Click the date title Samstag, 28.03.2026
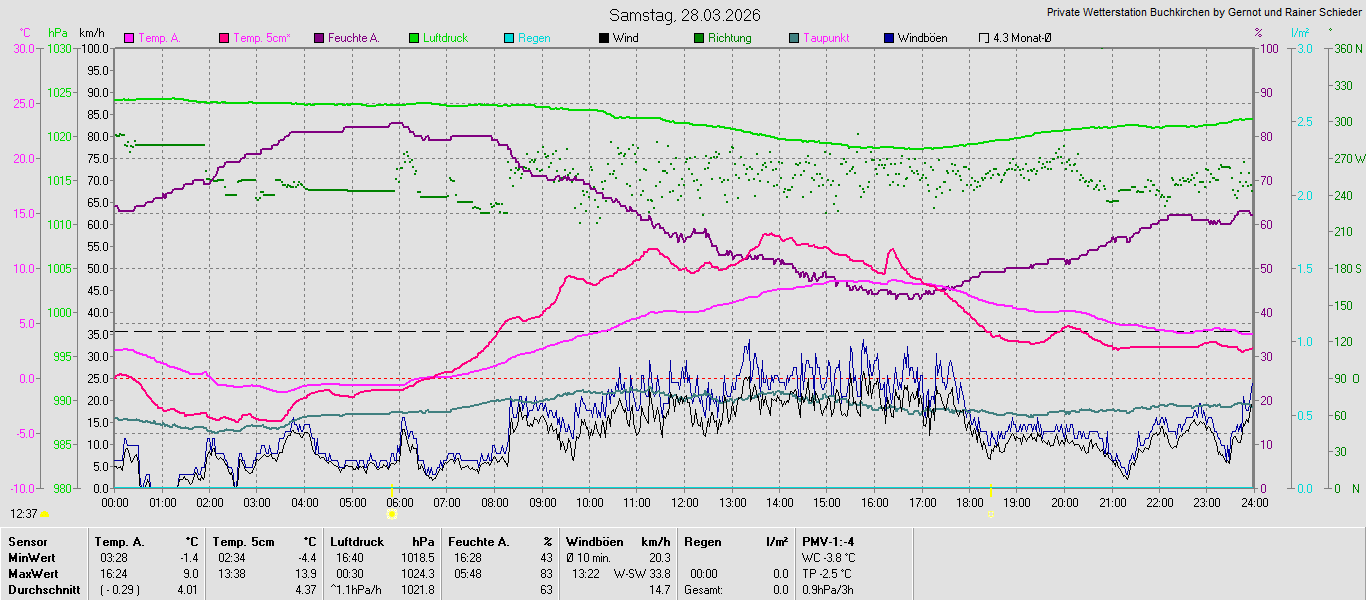The height and width of the screenshot is (600, 1366). coord(684,15)
